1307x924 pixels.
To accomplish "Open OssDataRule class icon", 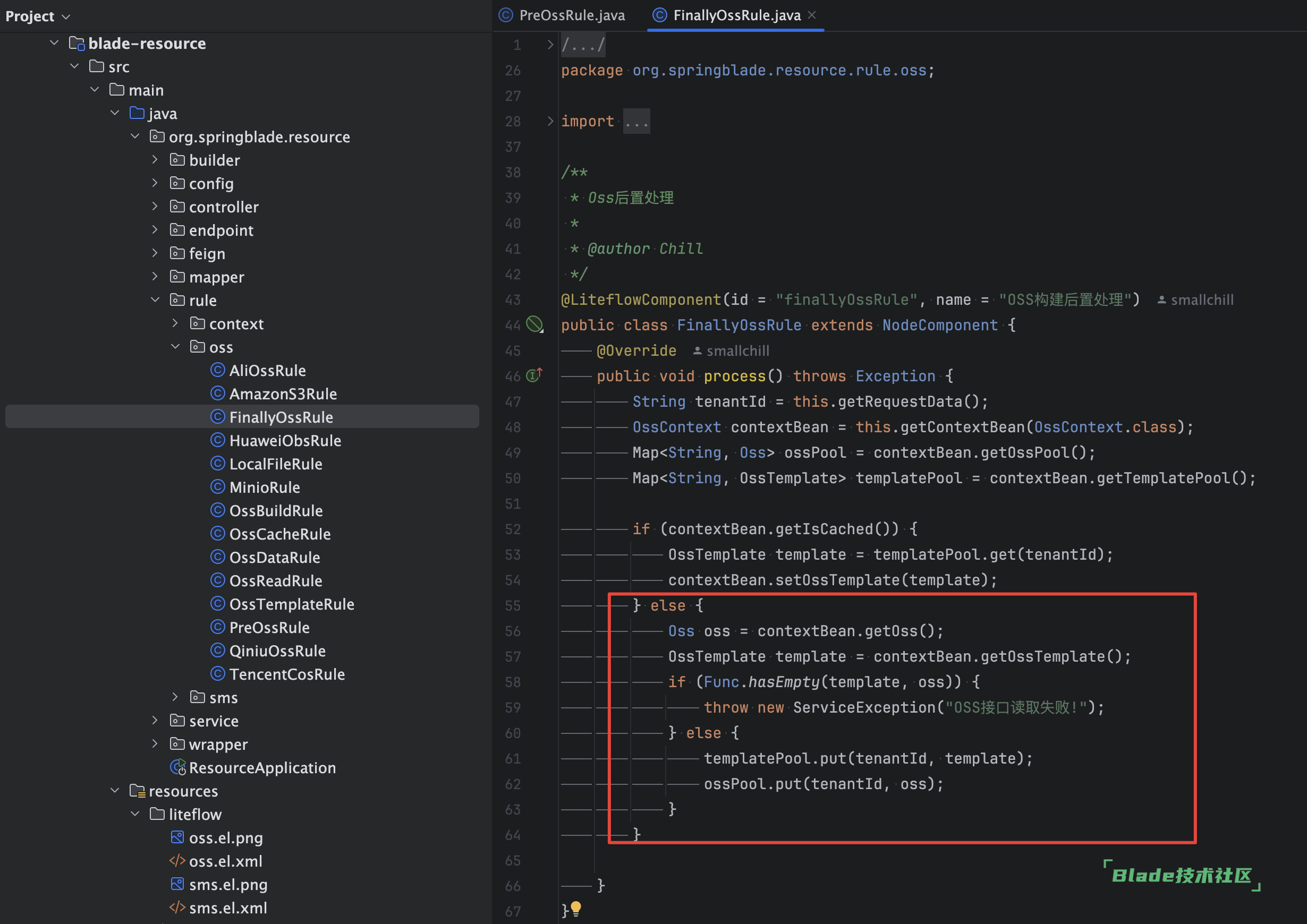I will (217, 557).
